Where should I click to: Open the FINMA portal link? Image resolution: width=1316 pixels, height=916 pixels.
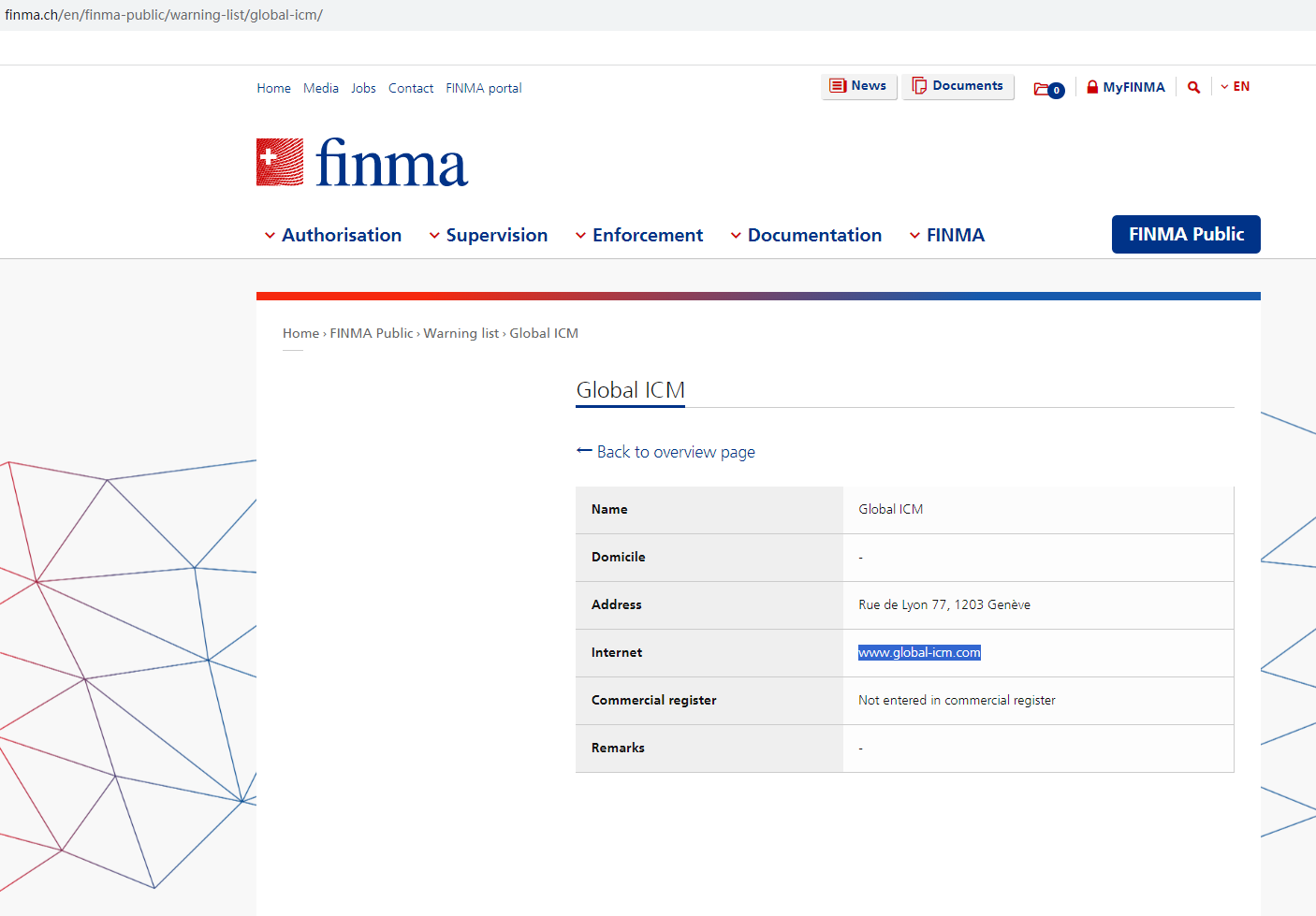pyautogui.click(x=483, y=88)
